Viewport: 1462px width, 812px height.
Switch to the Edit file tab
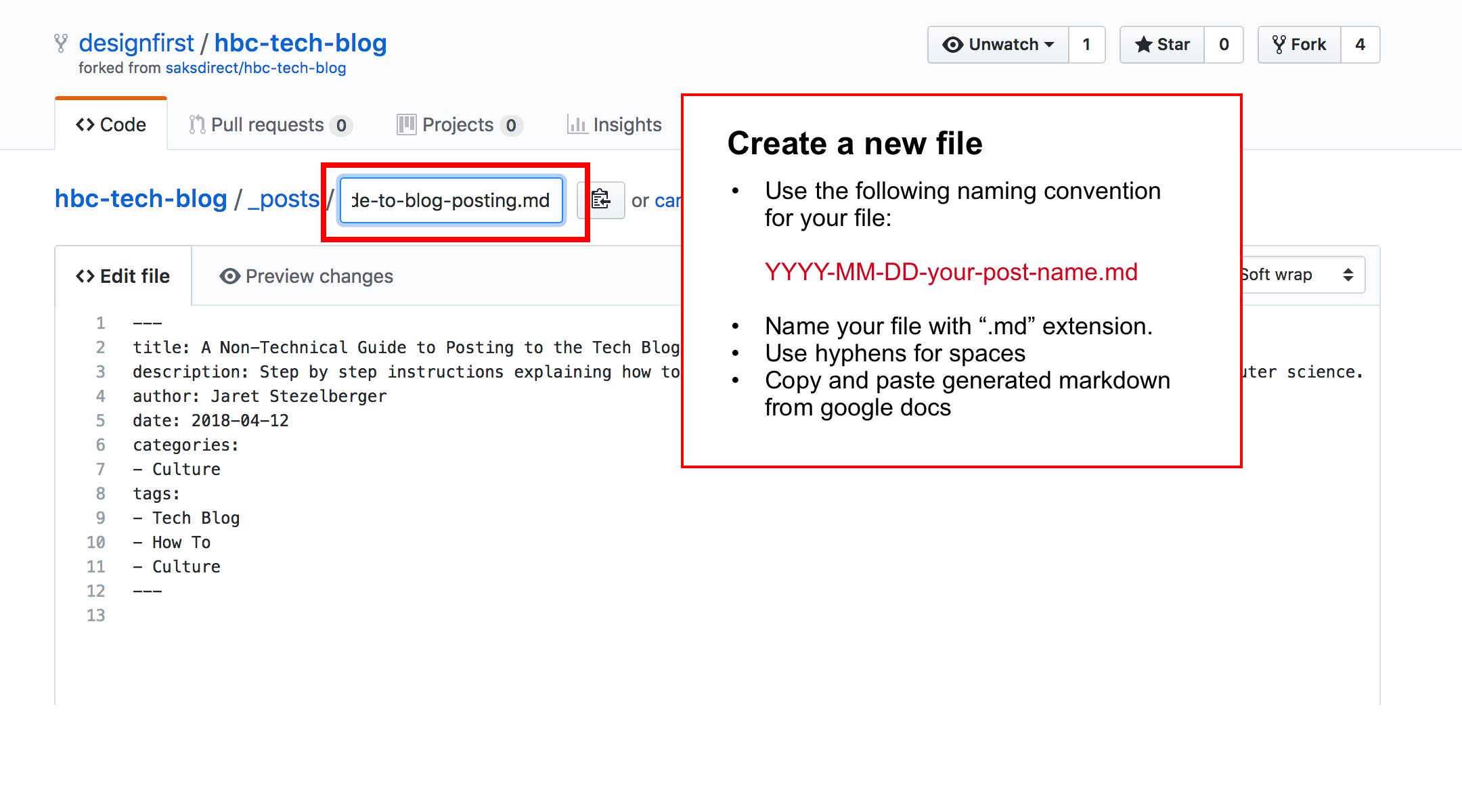[123, 275]
